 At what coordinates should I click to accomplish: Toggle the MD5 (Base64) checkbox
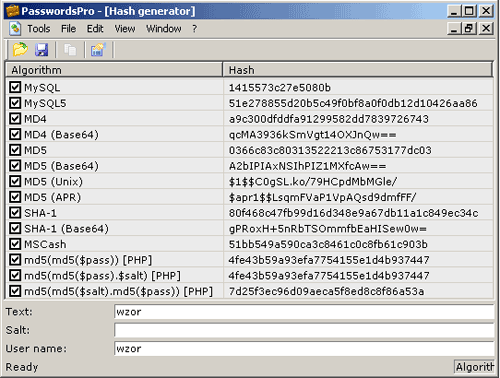coord(15,166)
